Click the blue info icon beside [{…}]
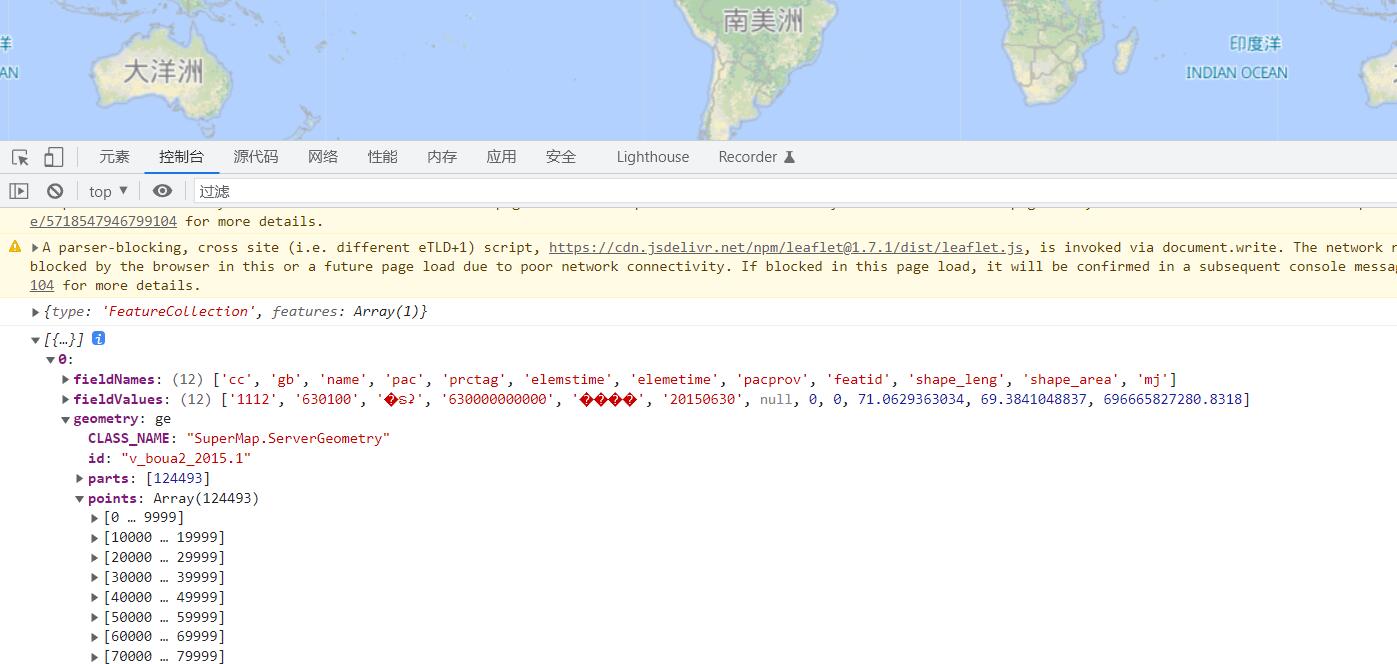 (98, 339)
